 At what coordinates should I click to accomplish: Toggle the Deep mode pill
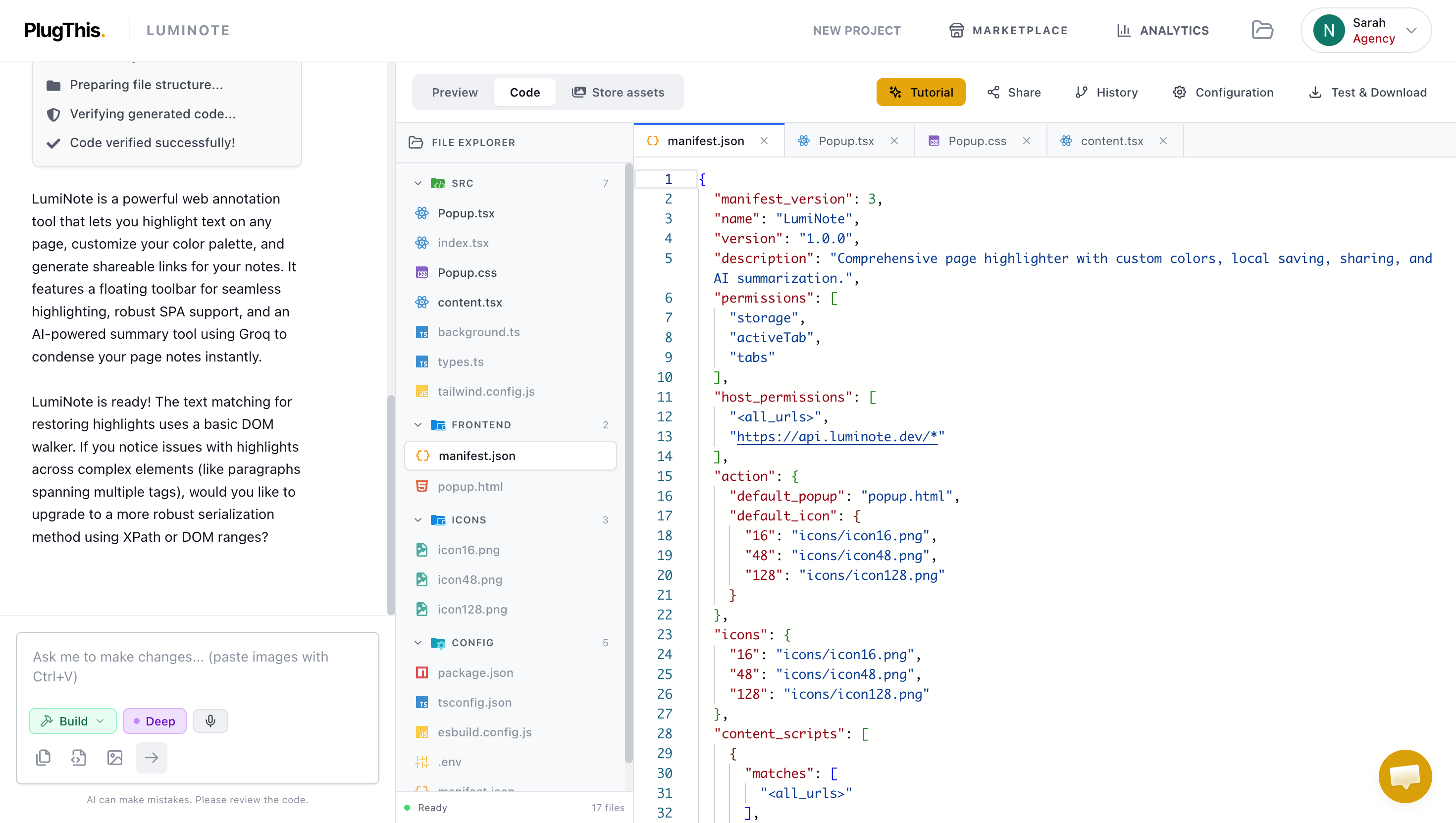(x=155, y=720)
